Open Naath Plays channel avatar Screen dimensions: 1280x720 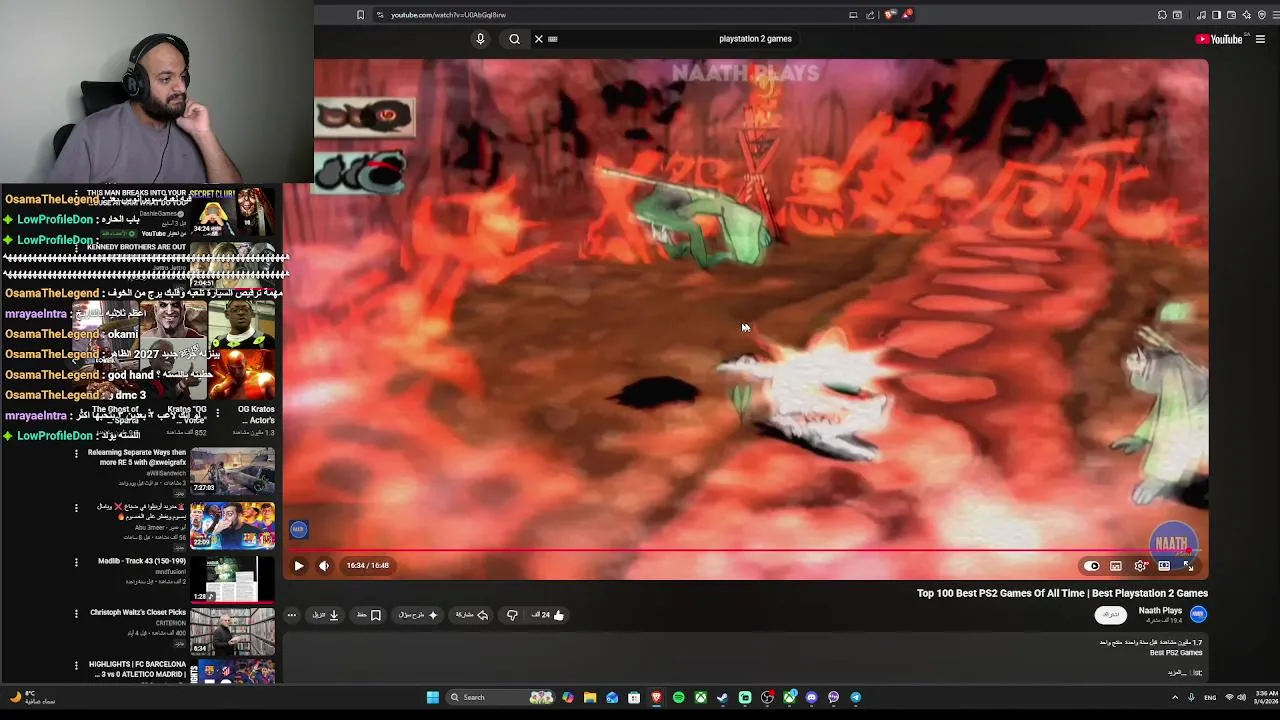[x=1198, y=614]
